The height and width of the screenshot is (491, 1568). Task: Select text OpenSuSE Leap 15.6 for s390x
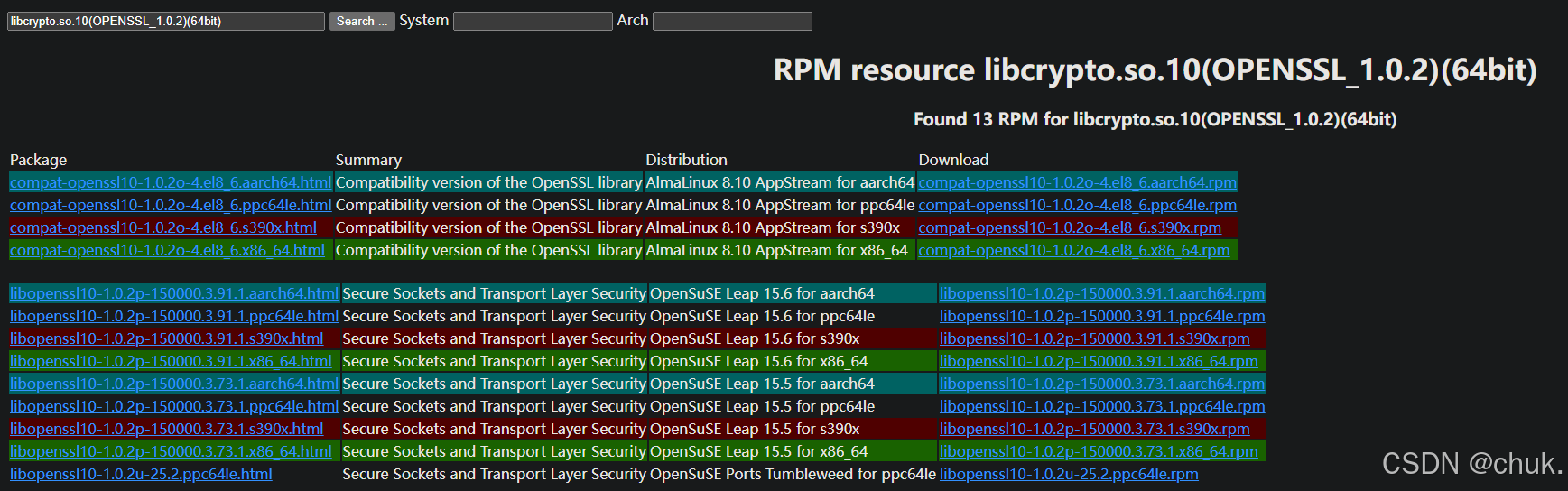[x=755, y=338]
